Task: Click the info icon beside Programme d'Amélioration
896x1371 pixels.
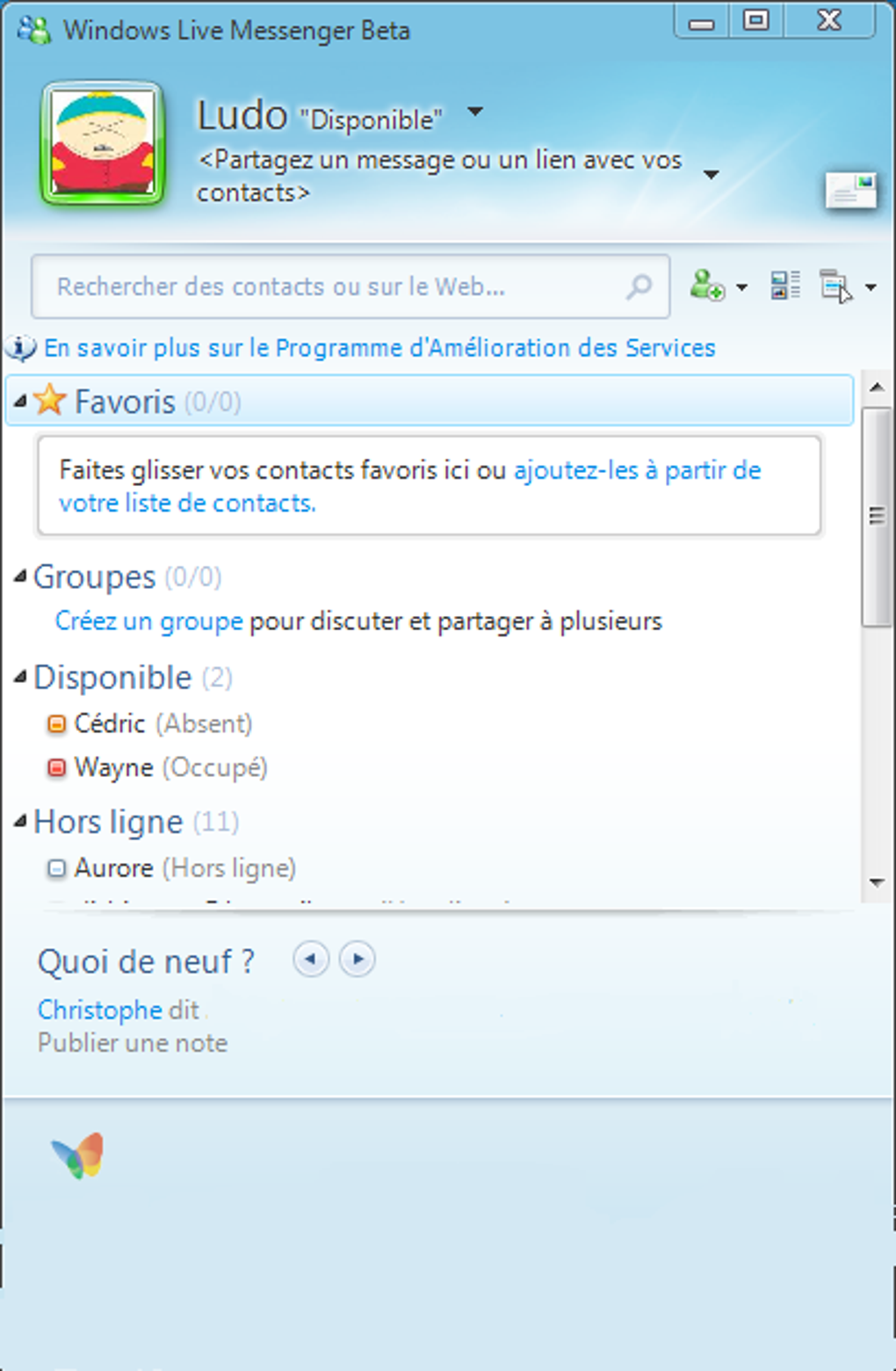Action: pyautogui.click(x=21, y=348)
